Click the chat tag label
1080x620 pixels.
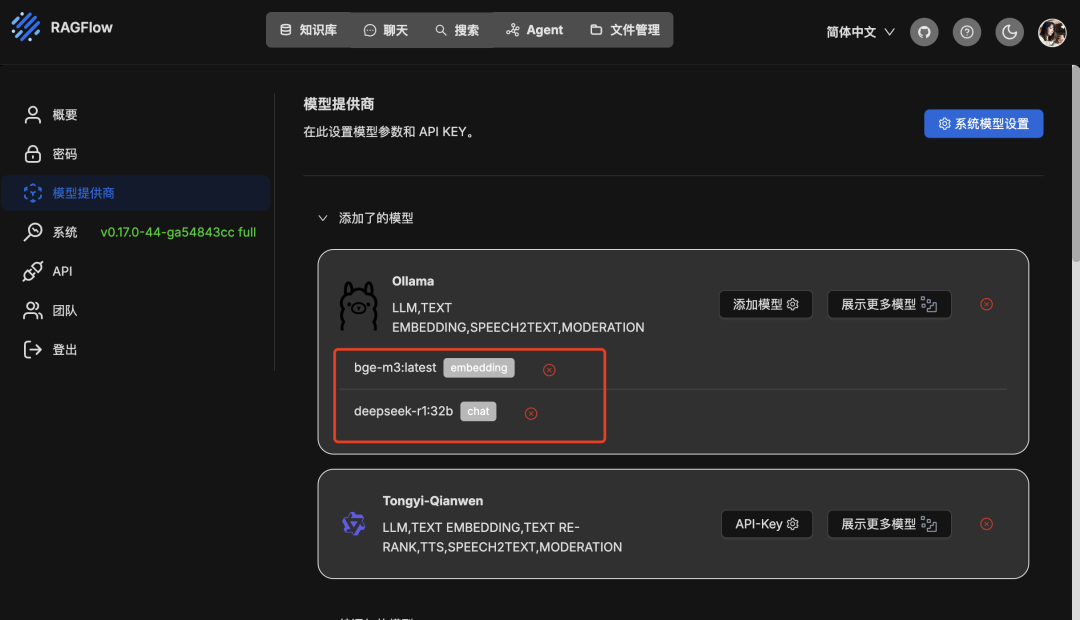click(478, 411)
